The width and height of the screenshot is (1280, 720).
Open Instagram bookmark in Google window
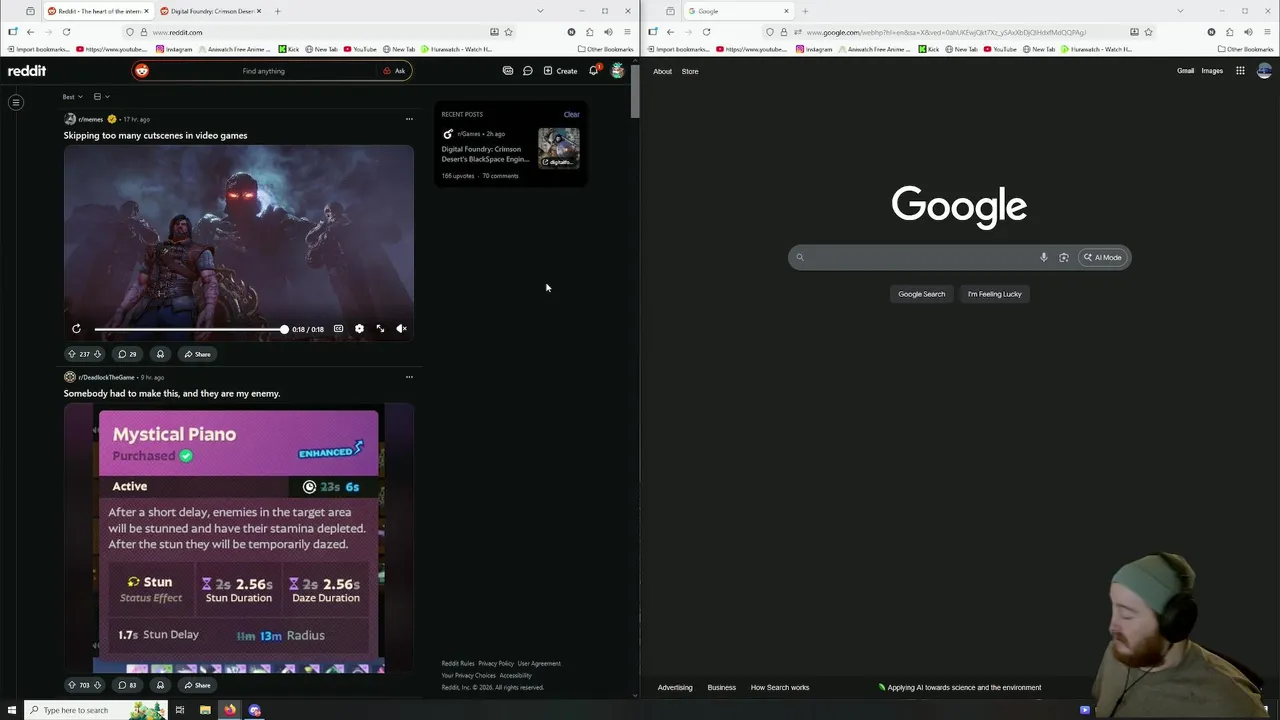(x=815, y=49)
